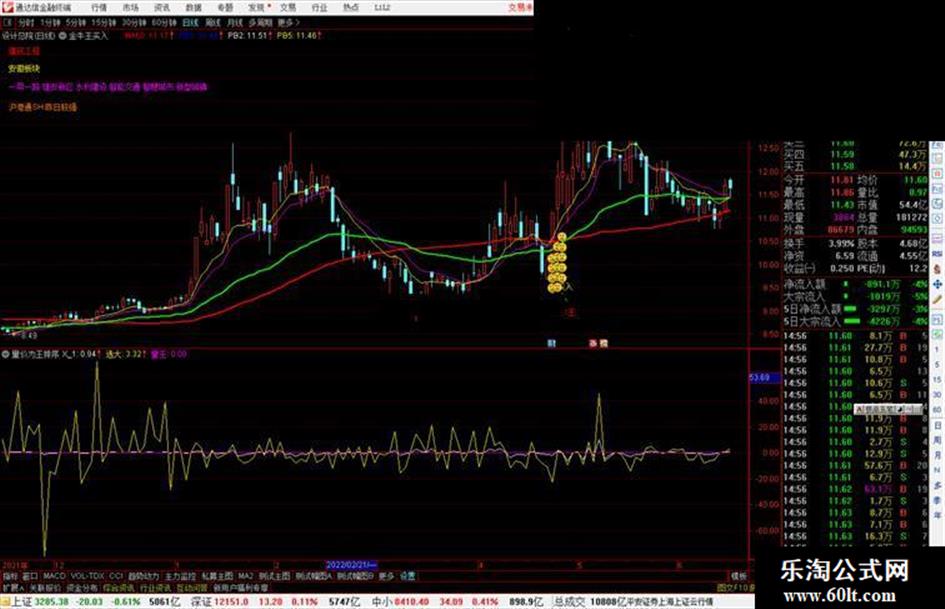
Task: Select the 多周期 tab
Action: click(260, 22)
